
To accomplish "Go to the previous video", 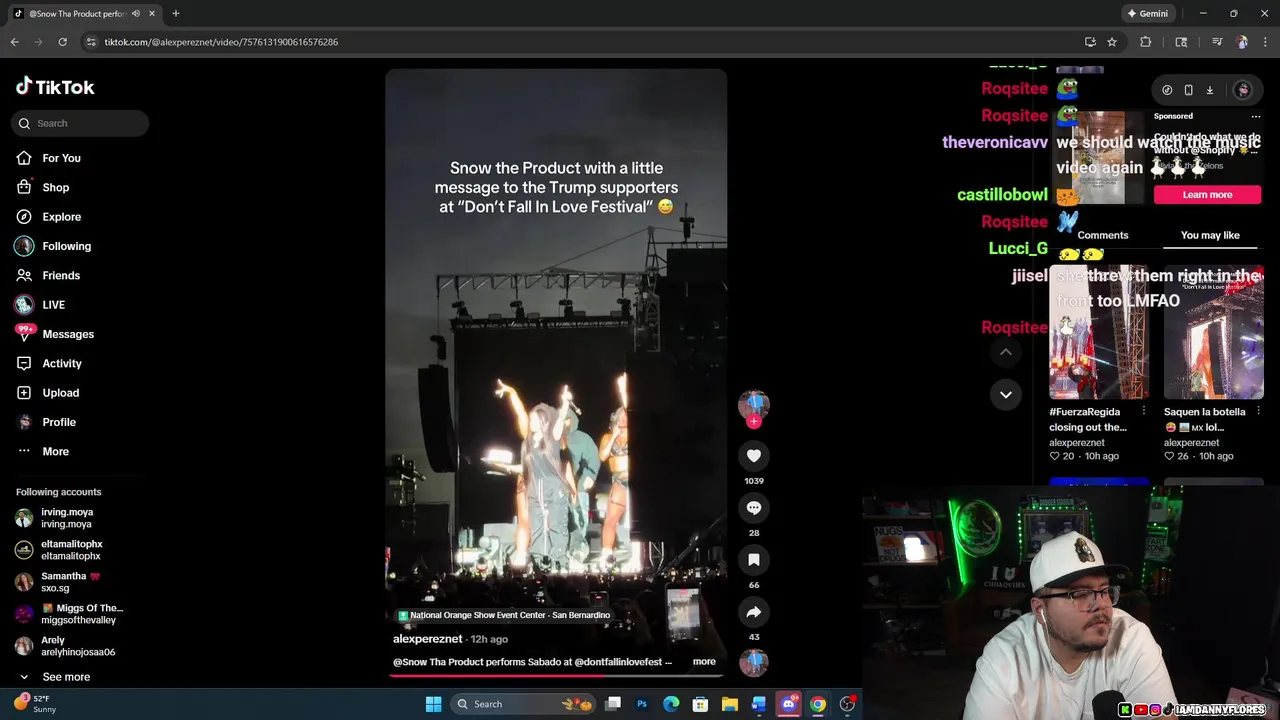I will coord(1006,352).
